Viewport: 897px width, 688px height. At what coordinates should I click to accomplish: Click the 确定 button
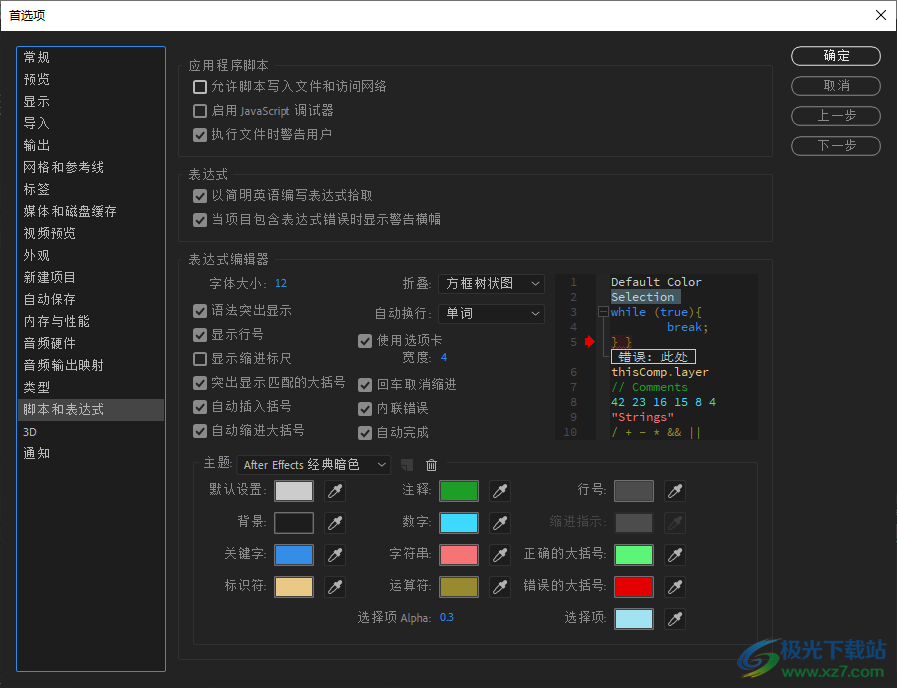coord(836,56)
